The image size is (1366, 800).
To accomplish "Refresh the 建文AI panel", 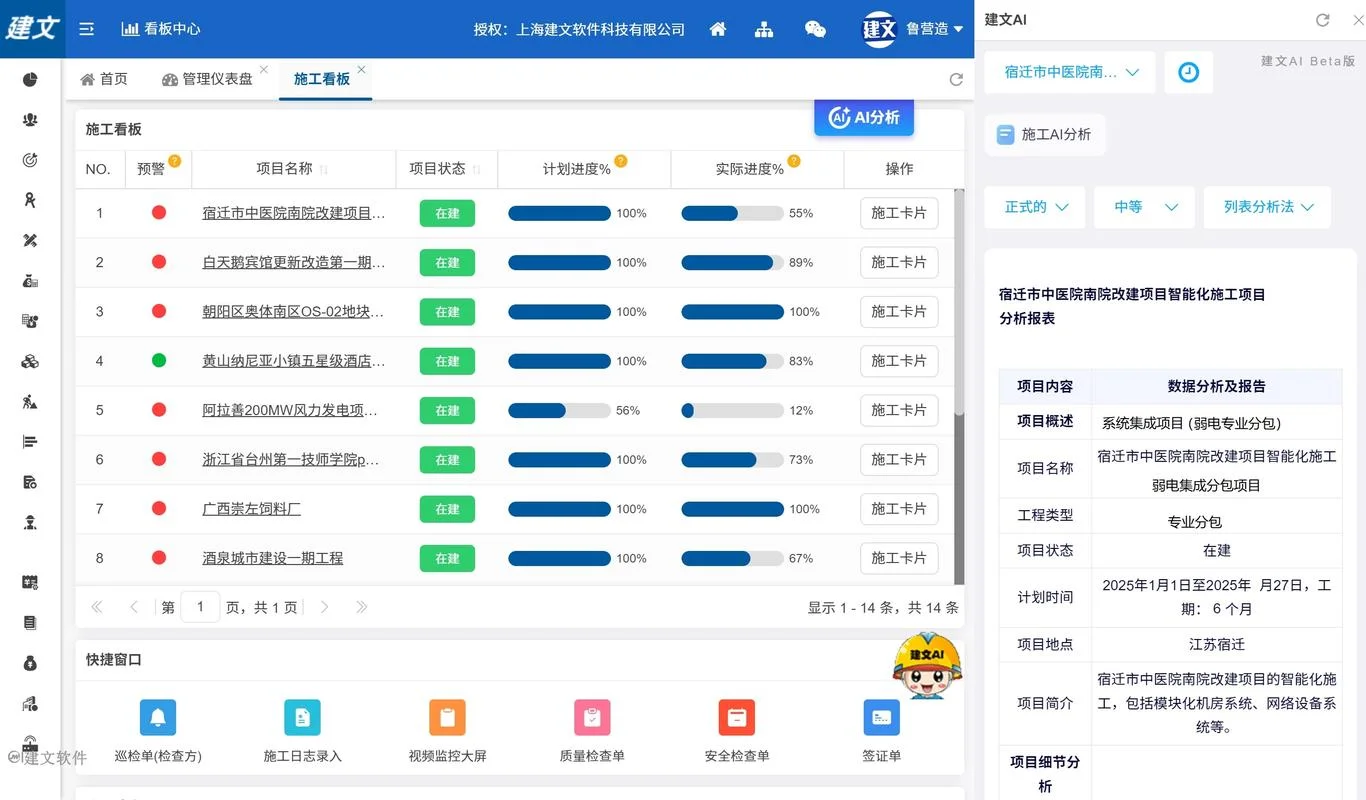I will click(x=1322, y=20).
